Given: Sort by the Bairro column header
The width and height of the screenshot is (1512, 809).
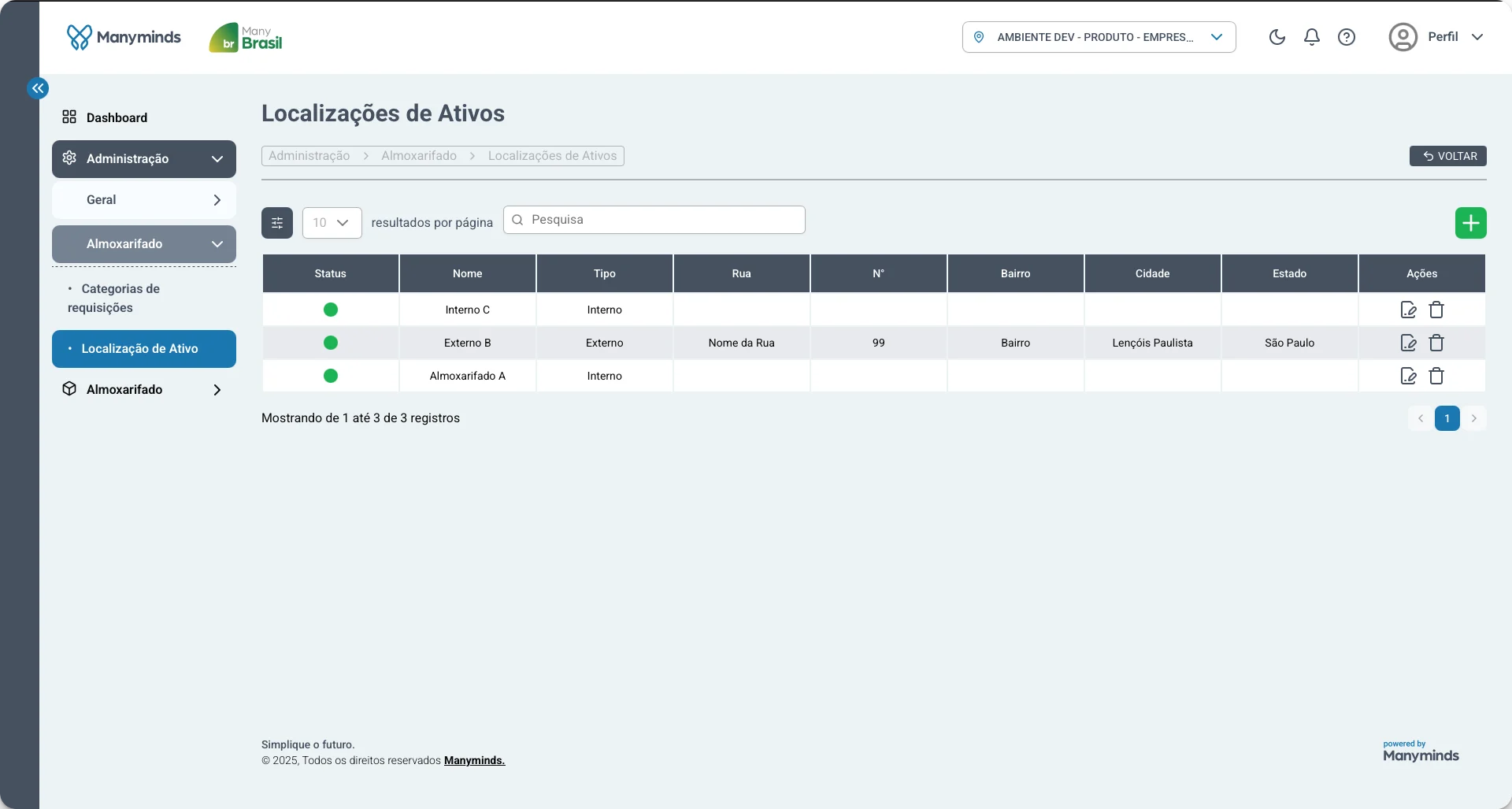Looking at the screenshot, I should coord(1016,273).
